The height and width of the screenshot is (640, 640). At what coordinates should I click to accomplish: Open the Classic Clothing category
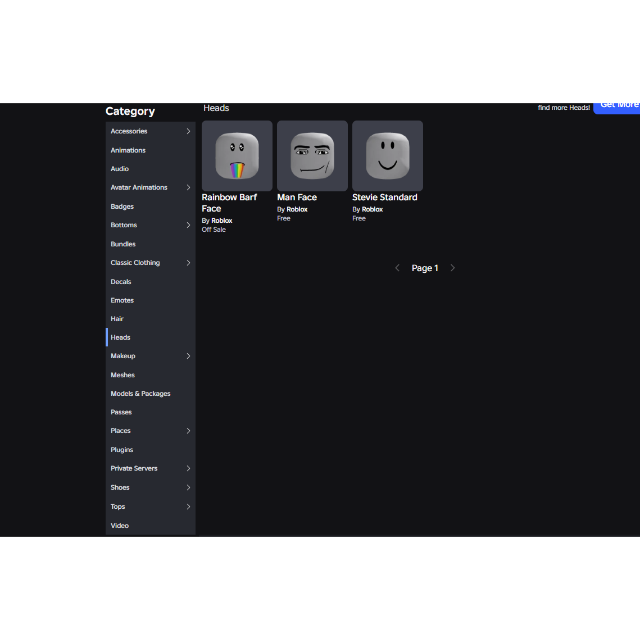(151, 262)
